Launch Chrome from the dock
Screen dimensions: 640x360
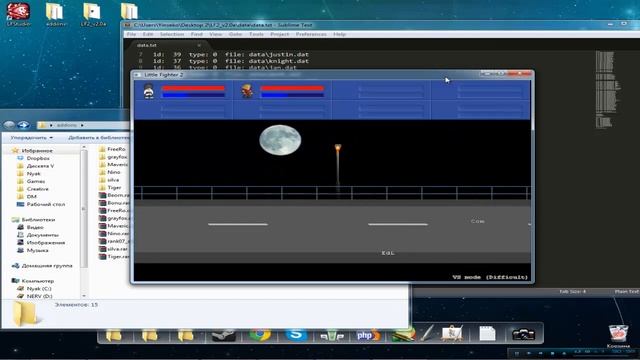[x=260, y=335]
